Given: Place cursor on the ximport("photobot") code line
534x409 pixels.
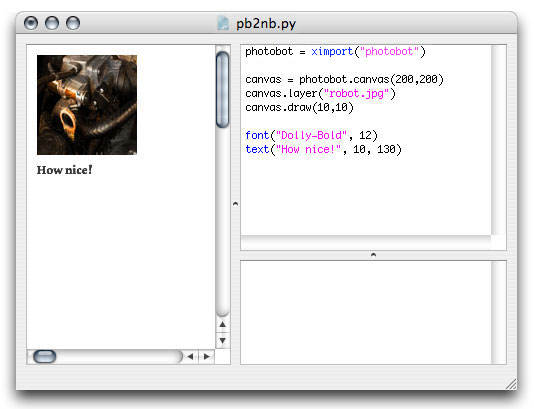Looking at the screenshot, I should coord(335,52).
